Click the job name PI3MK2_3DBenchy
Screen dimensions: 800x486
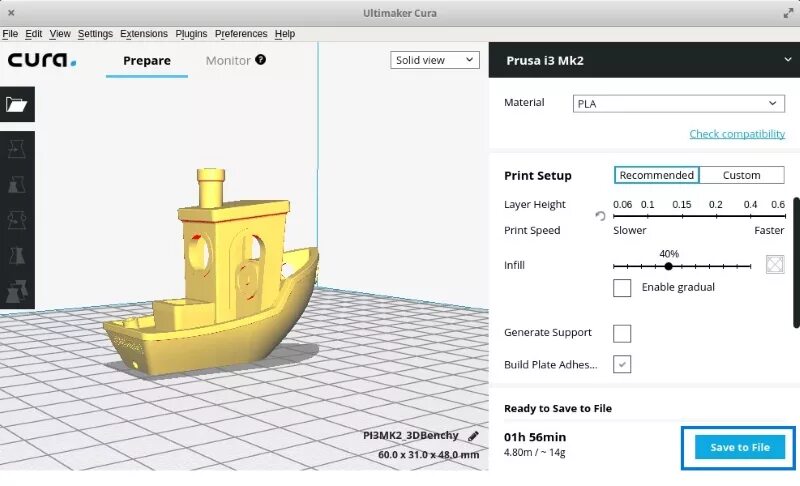coord(411,436)
